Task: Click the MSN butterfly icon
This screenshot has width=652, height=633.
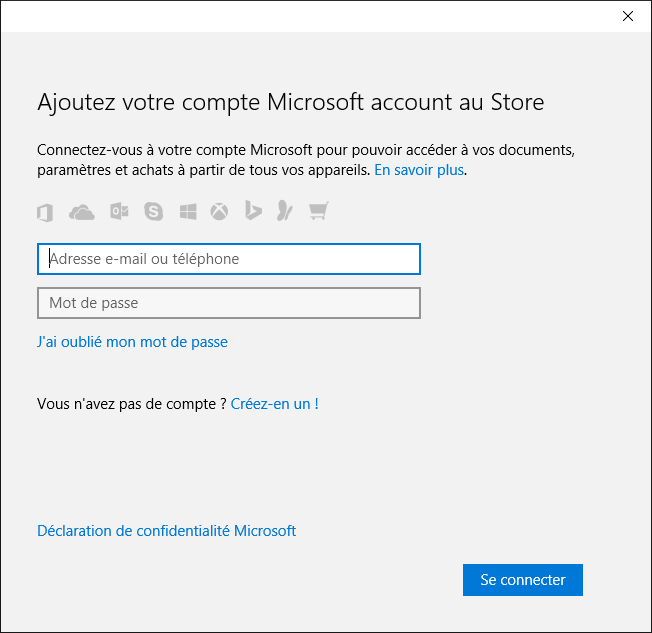Action: [x=285, y=210]
